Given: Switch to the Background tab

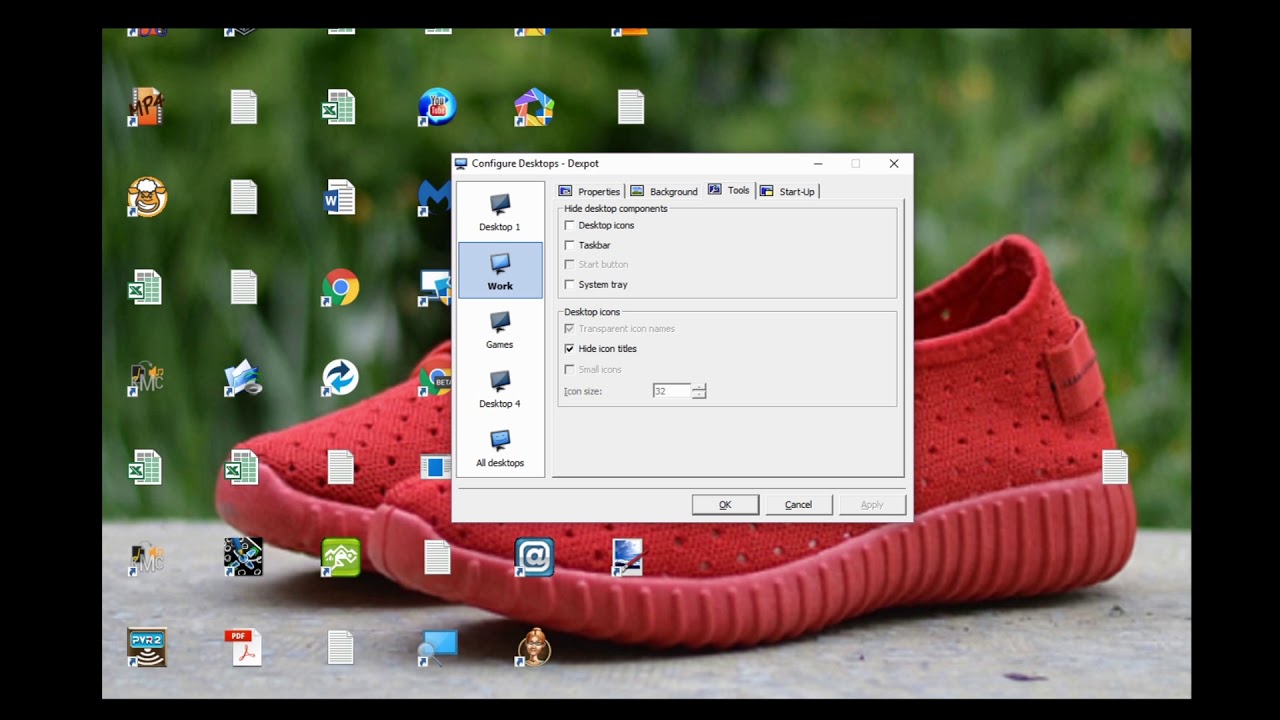Looking at the screenshot, I should point(664,191).
